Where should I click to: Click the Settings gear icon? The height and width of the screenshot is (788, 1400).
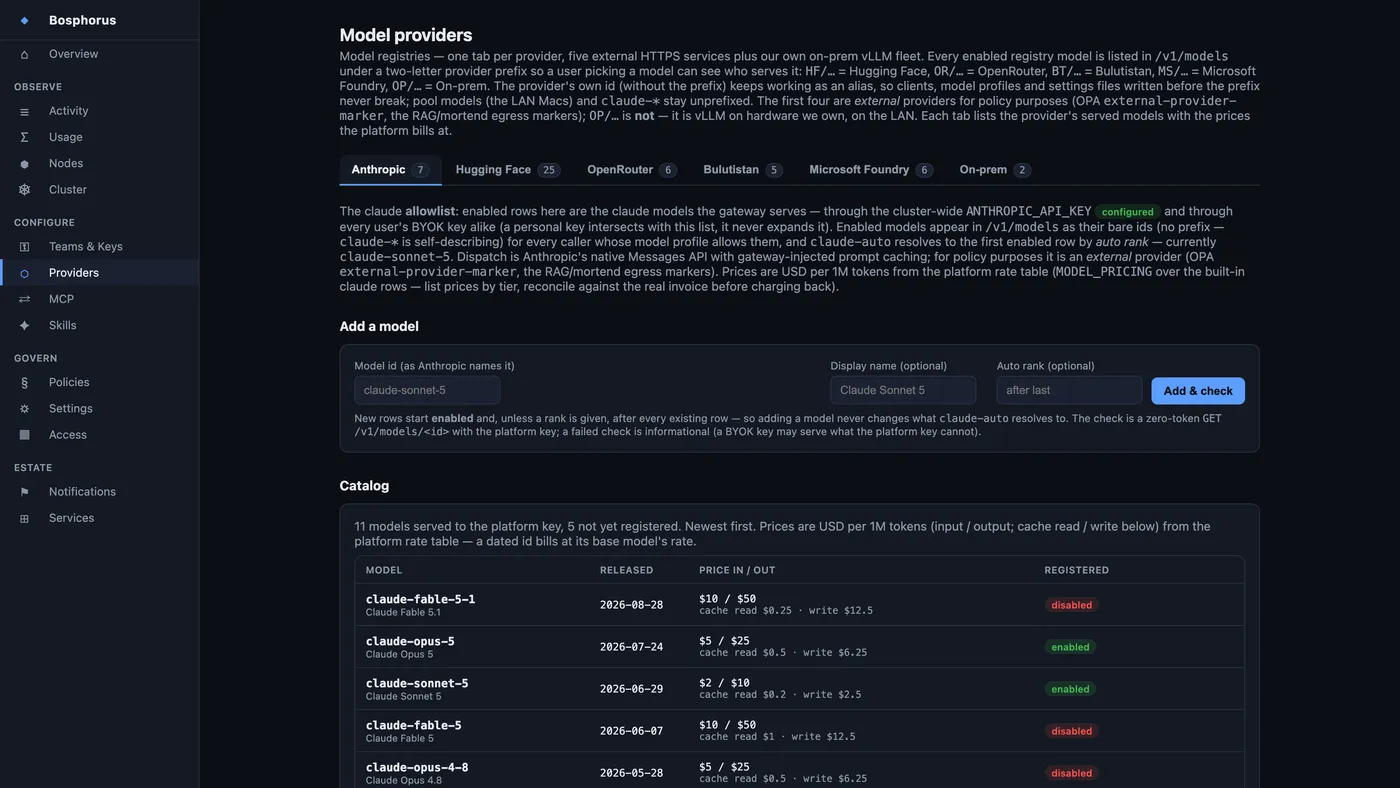(x=24, y=408)
